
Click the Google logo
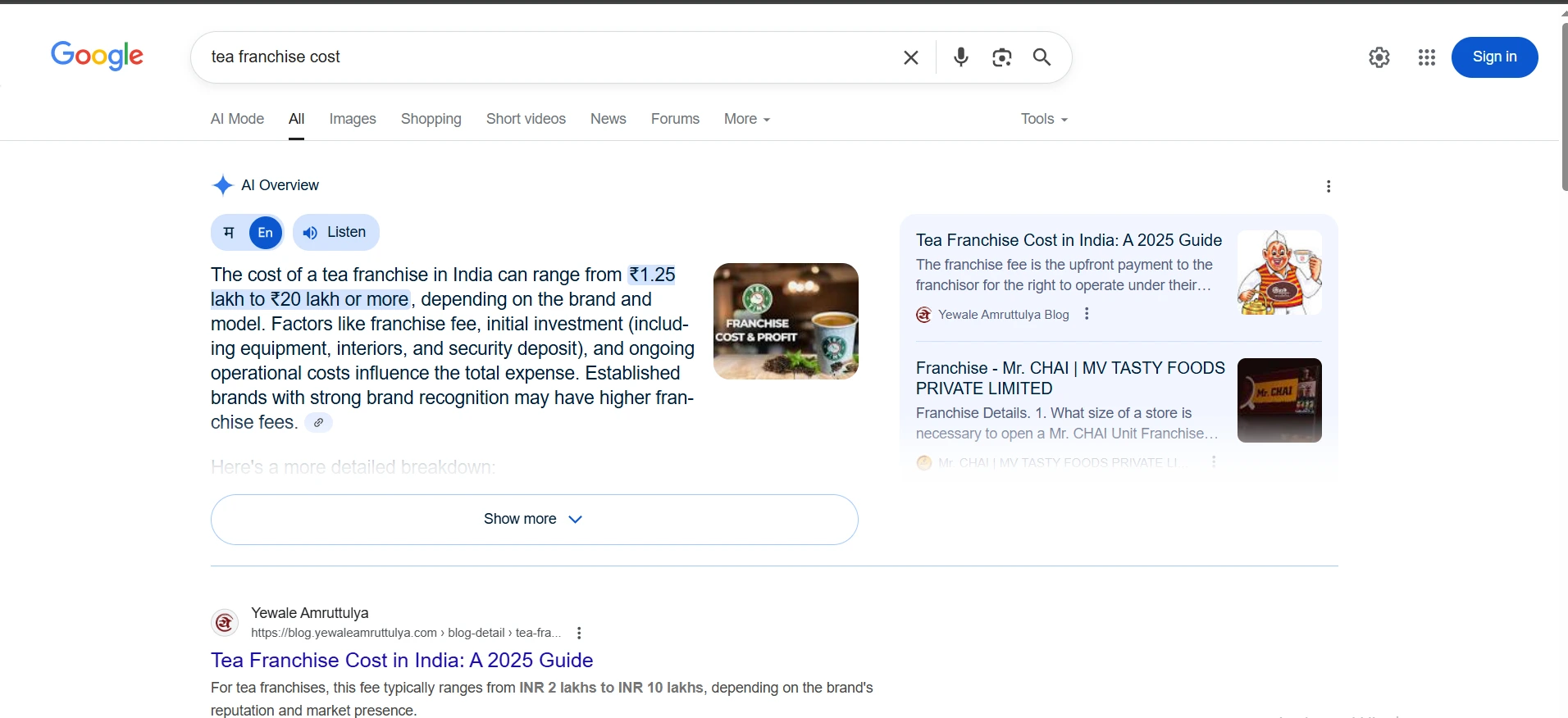pyautogui.click(x=97, y=56)
